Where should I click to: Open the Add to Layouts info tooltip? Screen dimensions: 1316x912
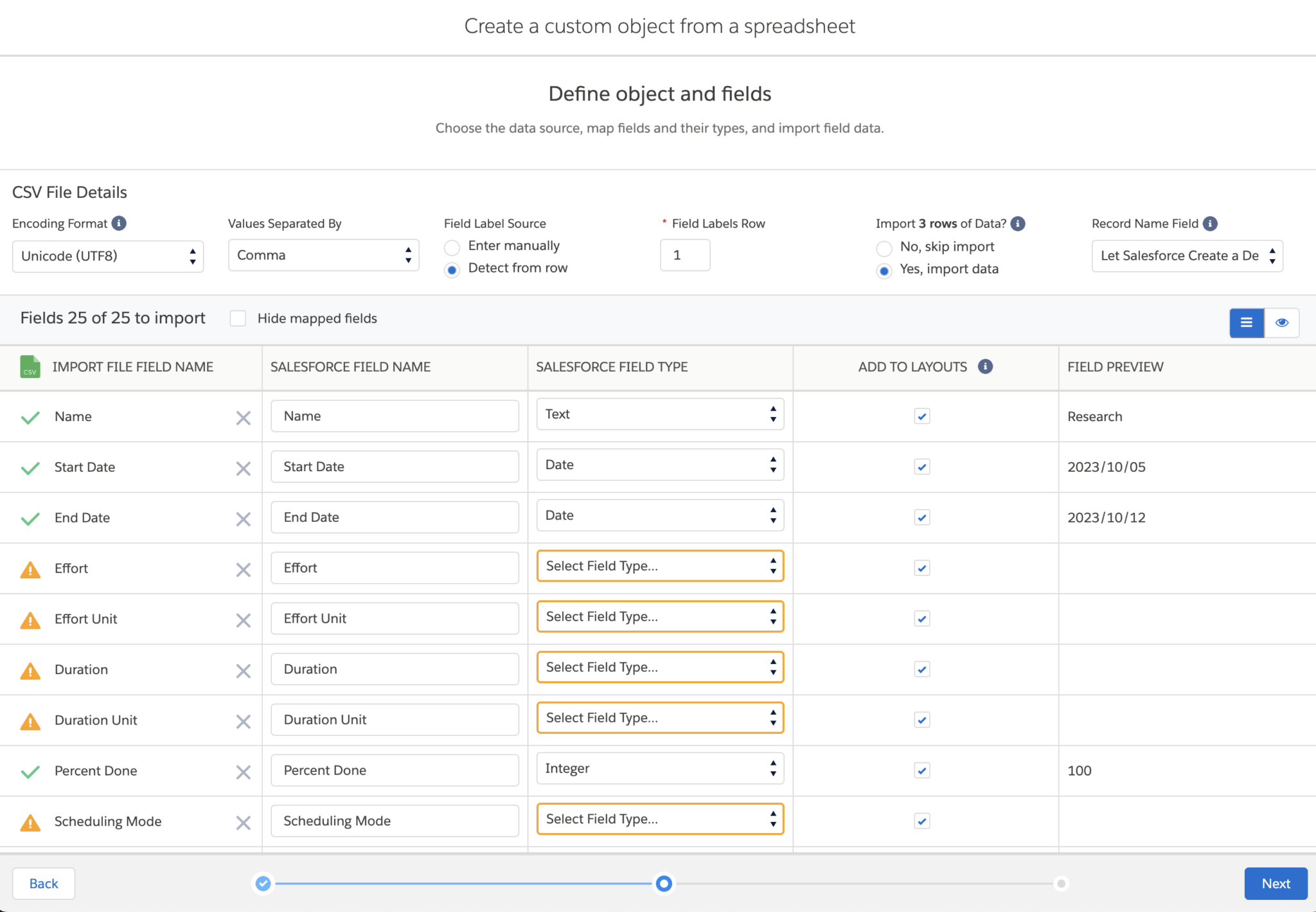[x=985, y=366]
